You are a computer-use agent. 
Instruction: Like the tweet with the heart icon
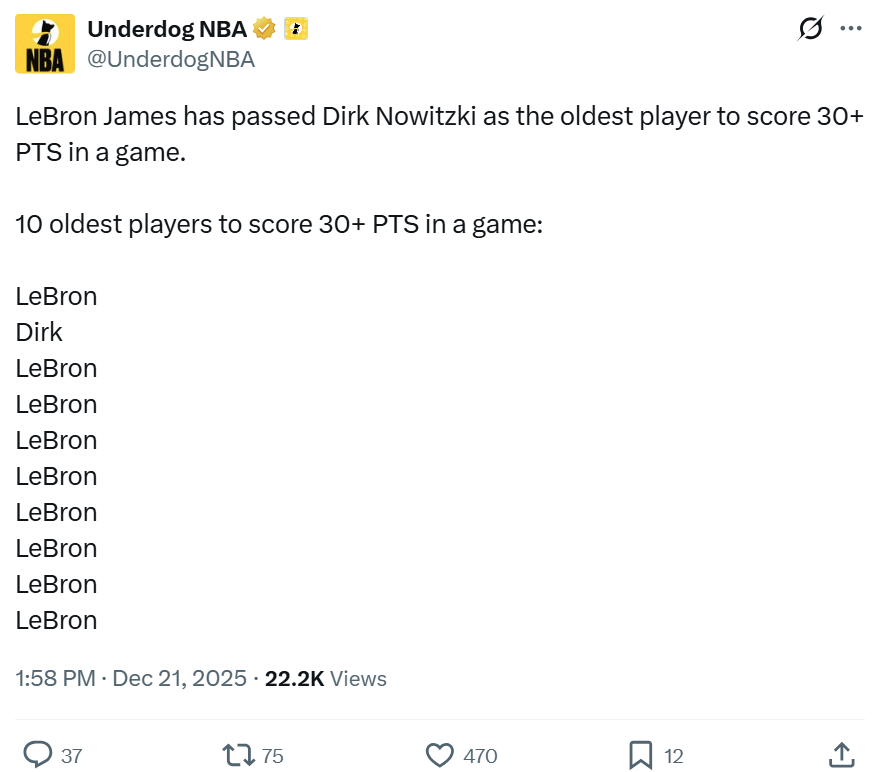440,755
